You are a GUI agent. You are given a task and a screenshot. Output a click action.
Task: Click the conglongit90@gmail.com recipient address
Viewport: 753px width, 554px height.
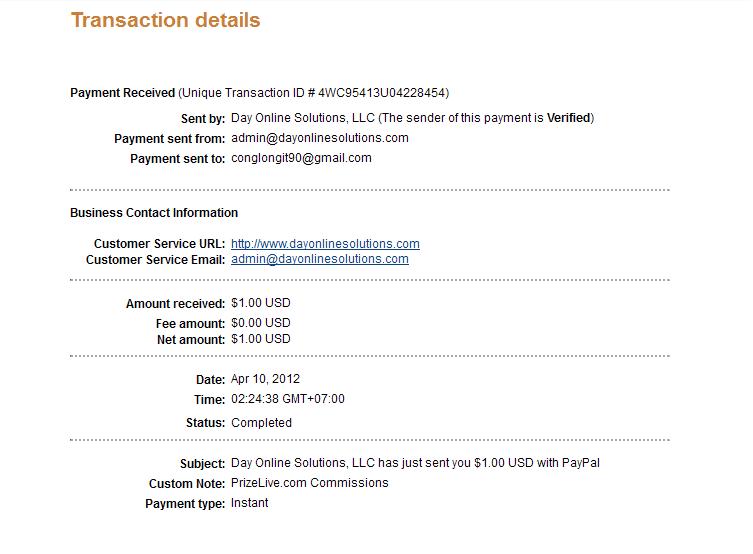tap(301, 158)
